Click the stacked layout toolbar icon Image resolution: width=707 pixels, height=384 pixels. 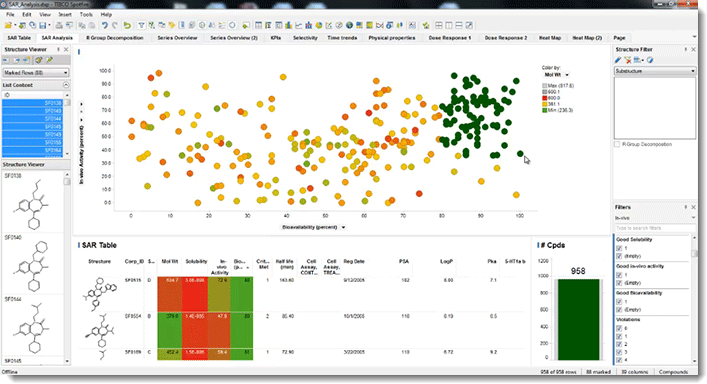pos(459,25)
